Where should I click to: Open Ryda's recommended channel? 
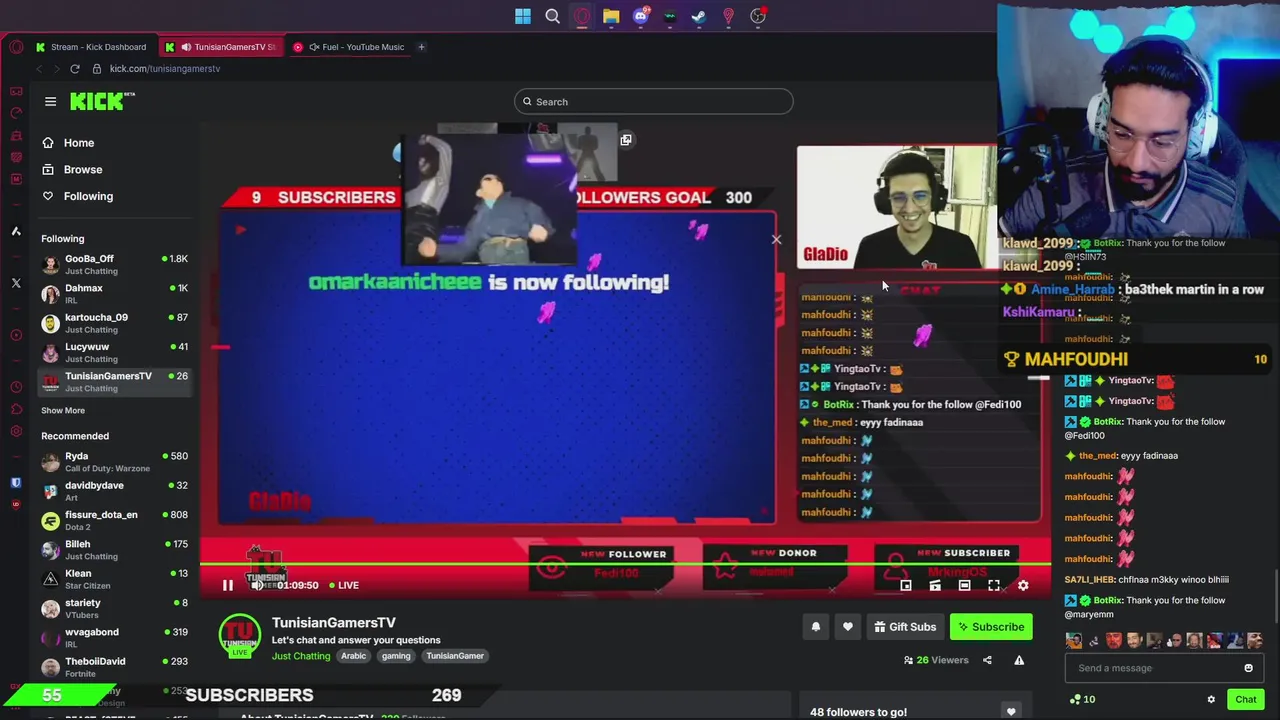click(x=114, y=462)
